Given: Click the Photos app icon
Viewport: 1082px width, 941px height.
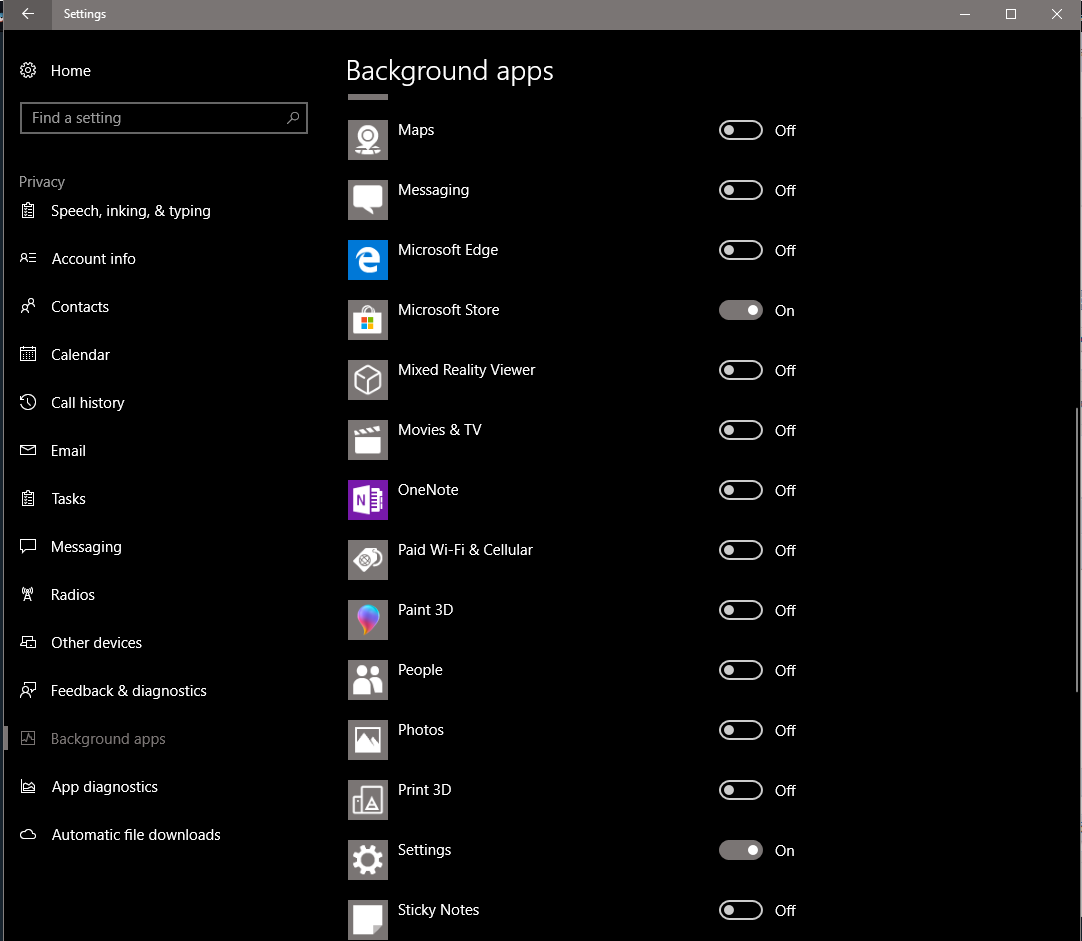Looking at the screenshot, I should tap(368, 740).
